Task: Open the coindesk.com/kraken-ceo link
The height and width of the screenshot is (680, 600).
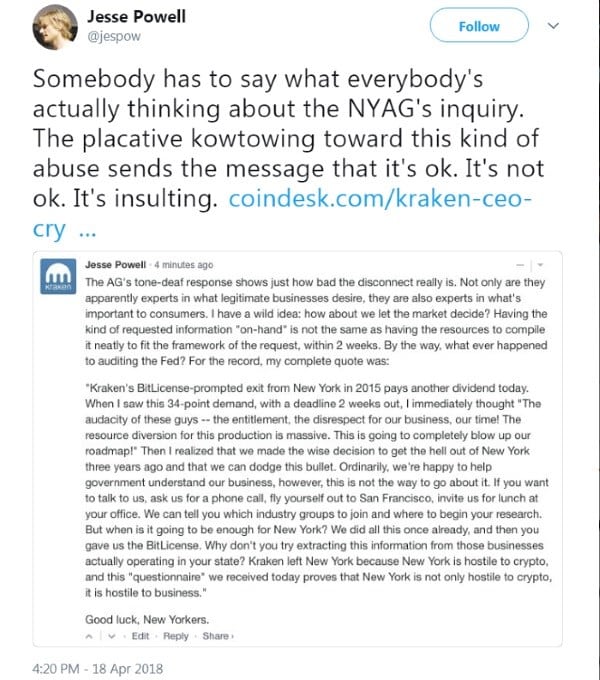Action: [379, 199]
